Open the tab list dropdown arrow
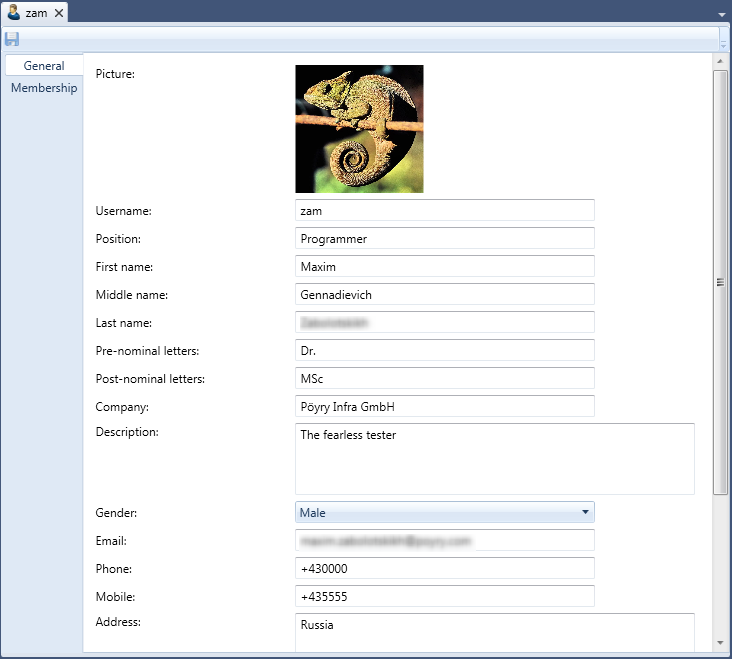 tap(722, 14)
